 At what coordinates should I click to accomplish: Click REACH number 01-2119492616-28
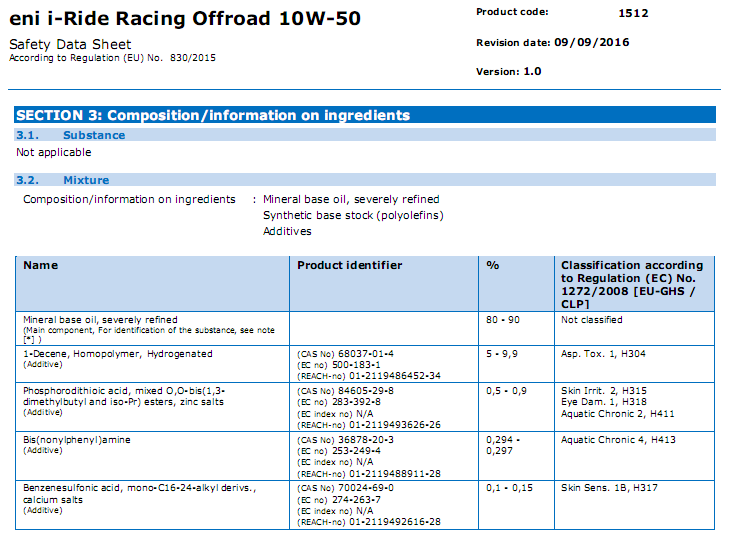tap(395, 522)
